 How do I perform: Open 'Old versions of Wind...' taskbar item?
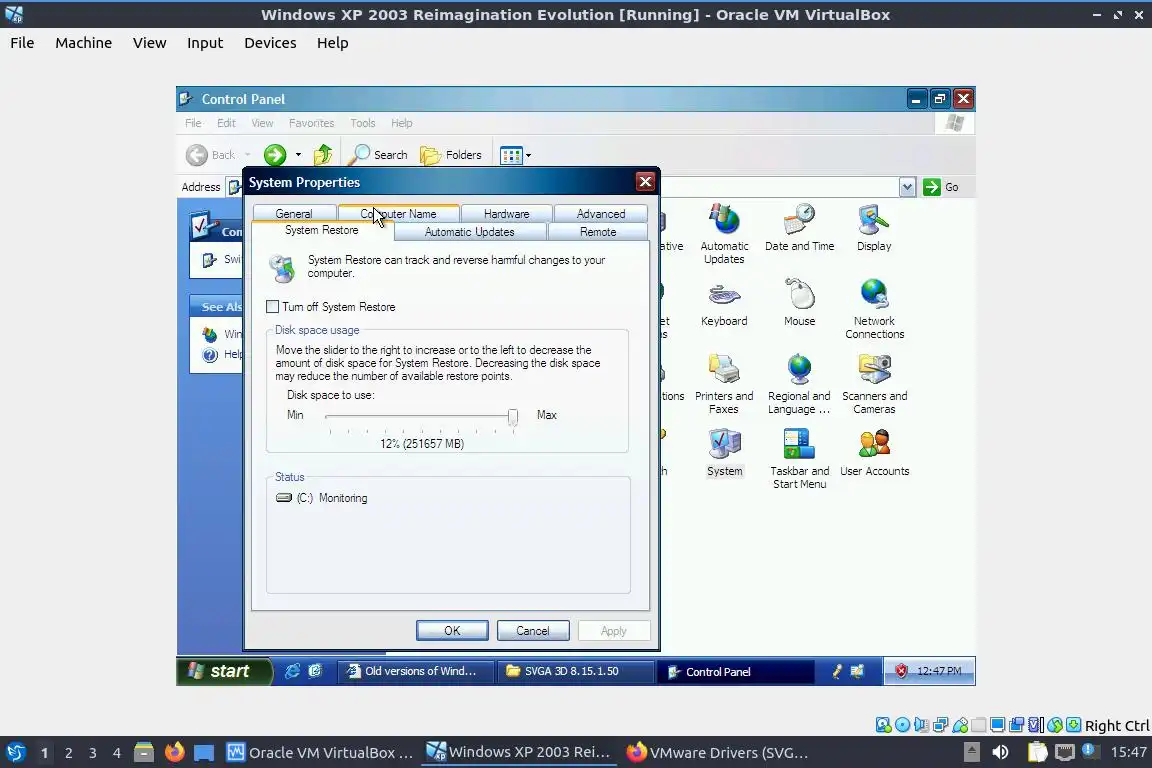(x=414, y=671)
